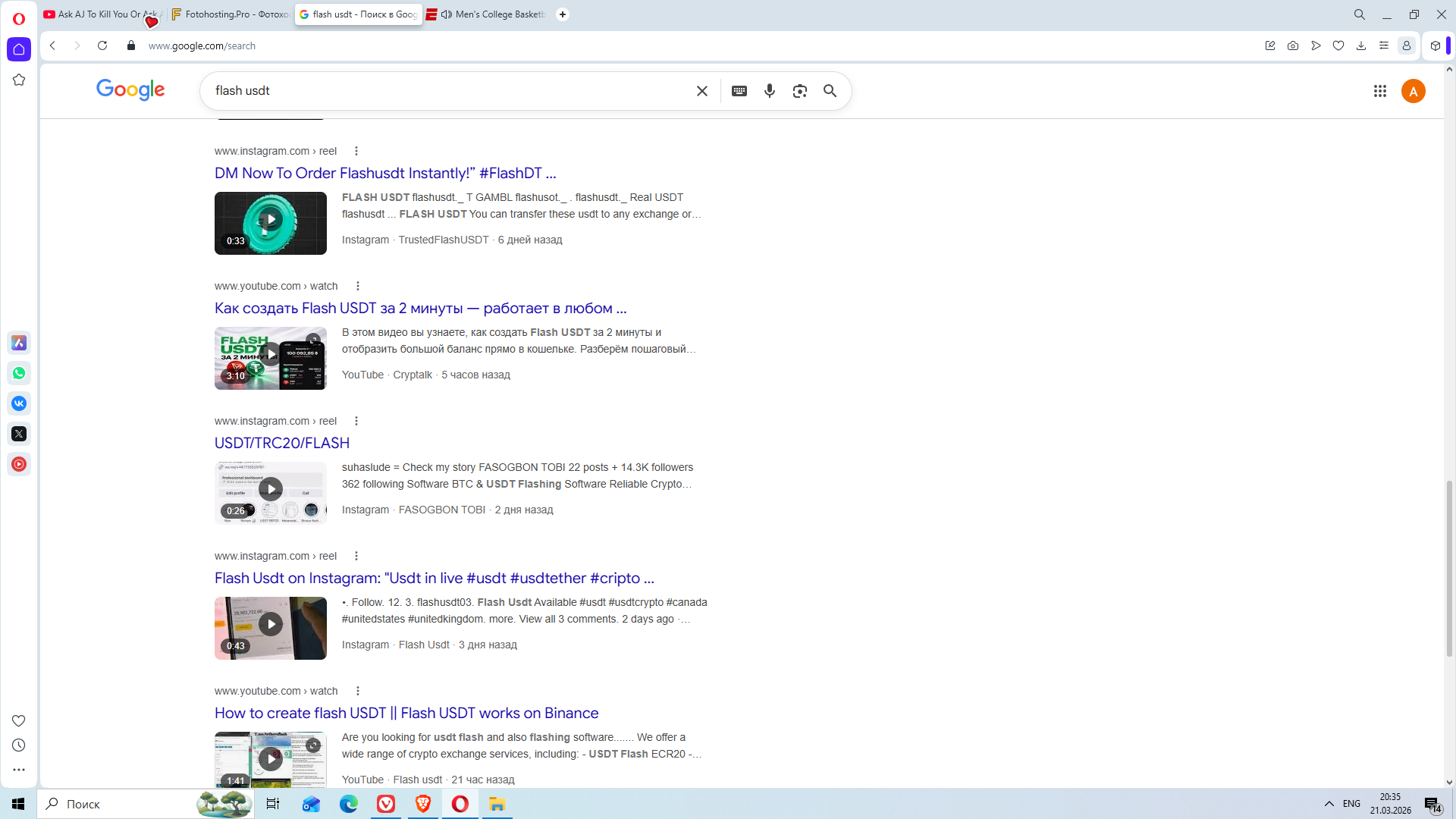Open 'DM Now To Order Flashusdt' result
The image size is (1456, 819).
pyautogui.click(x=385, y=173)
